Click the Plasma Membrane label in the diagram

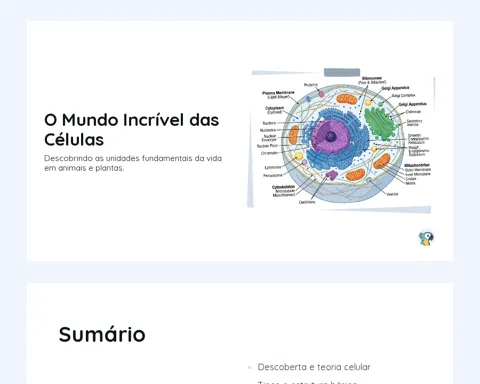[x=278, y=93]
